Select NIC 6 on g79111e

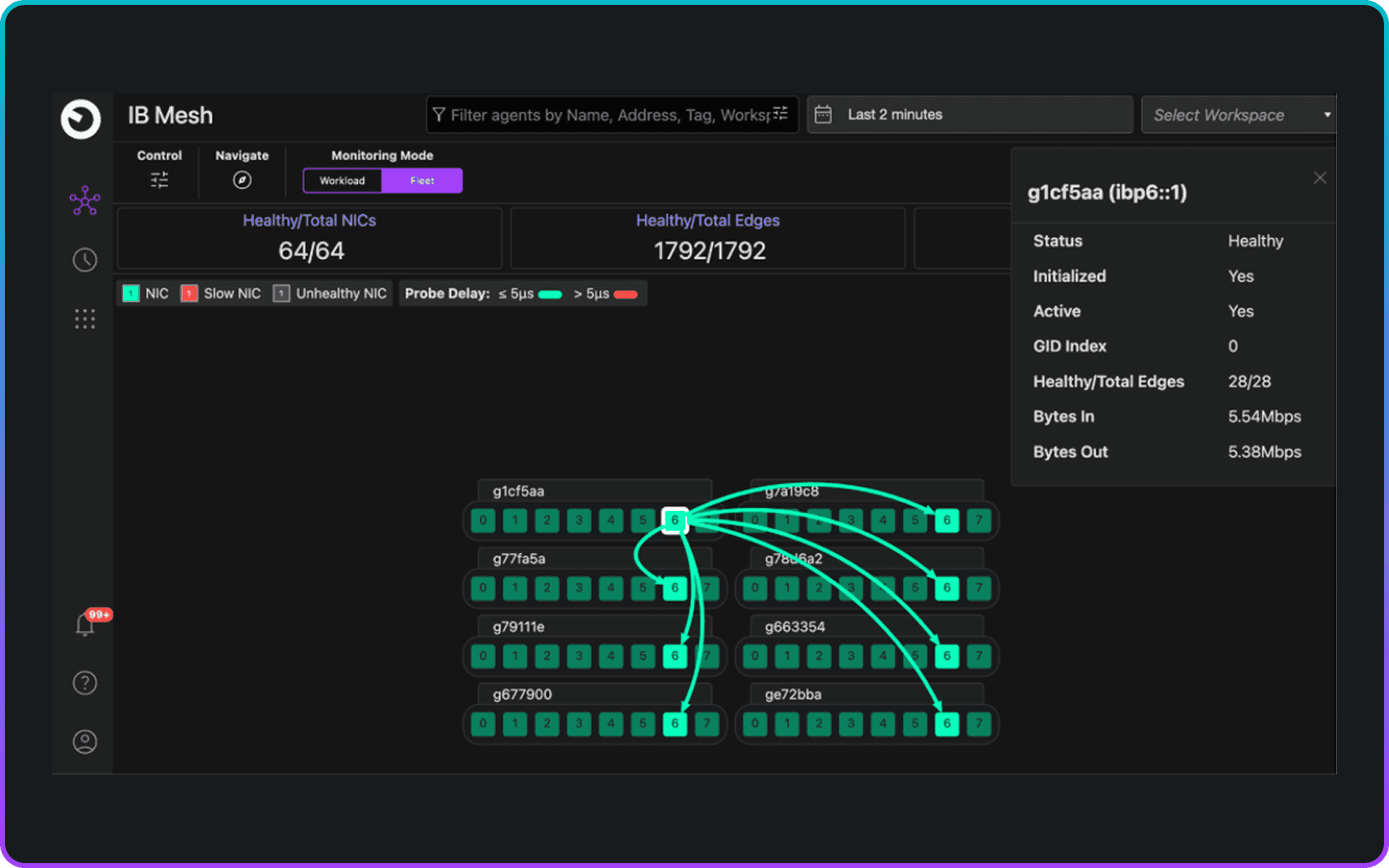tap(675, 656)
